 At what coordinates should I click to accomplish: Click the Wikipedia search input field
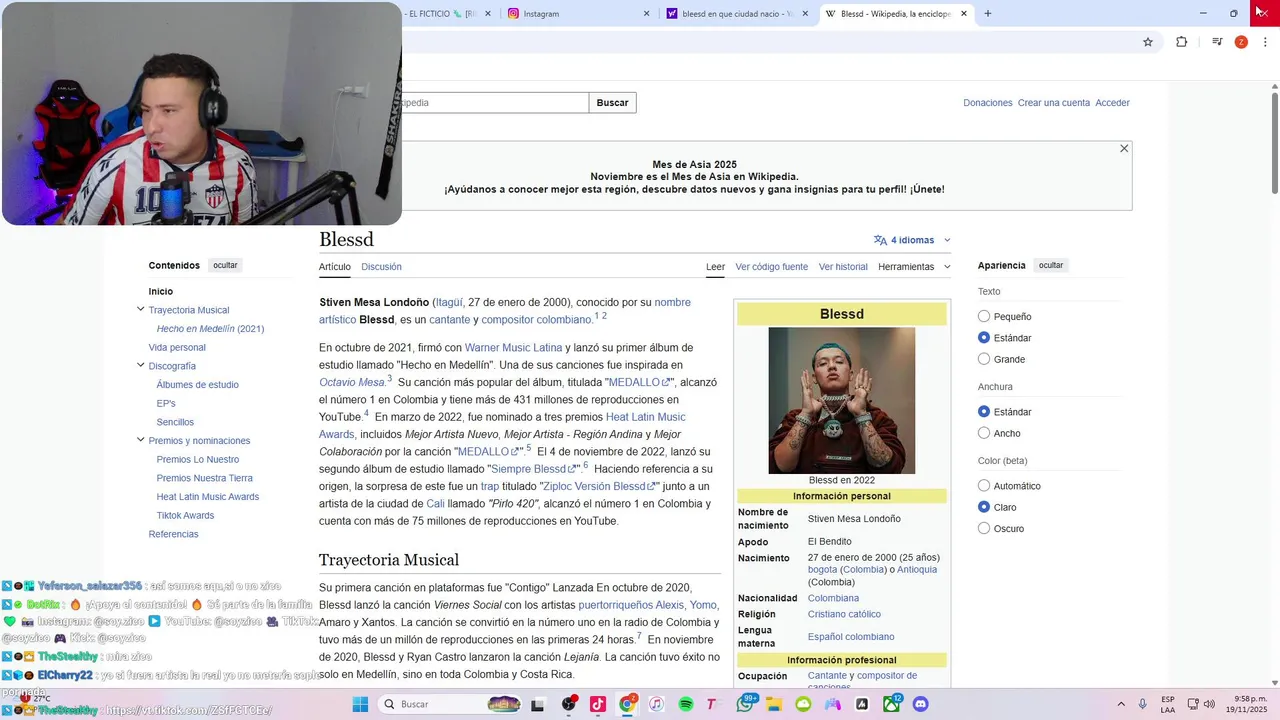[x=495, y=103]
